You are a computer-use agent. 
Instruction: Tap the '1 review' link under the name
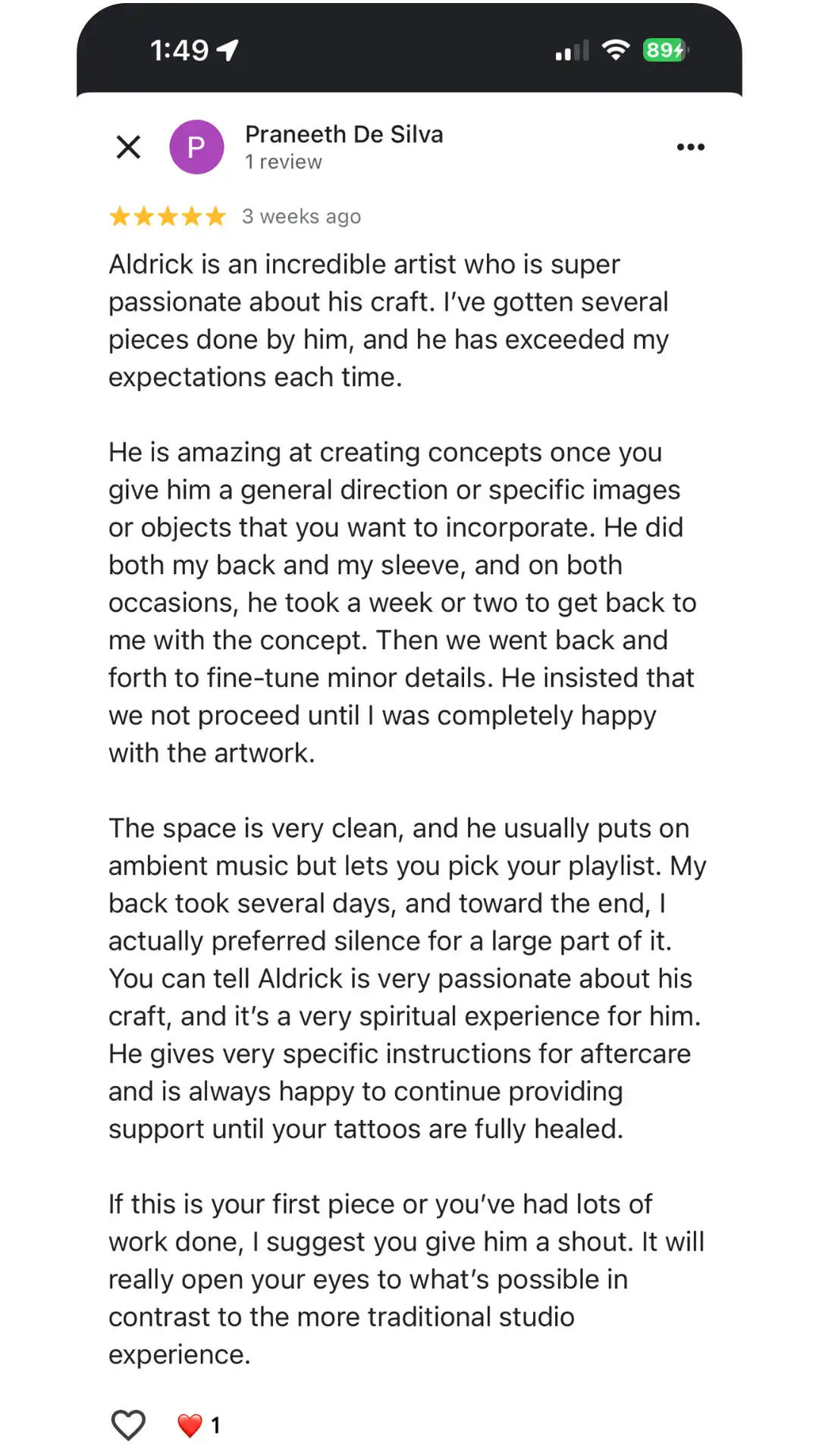[x=283, y=162]
